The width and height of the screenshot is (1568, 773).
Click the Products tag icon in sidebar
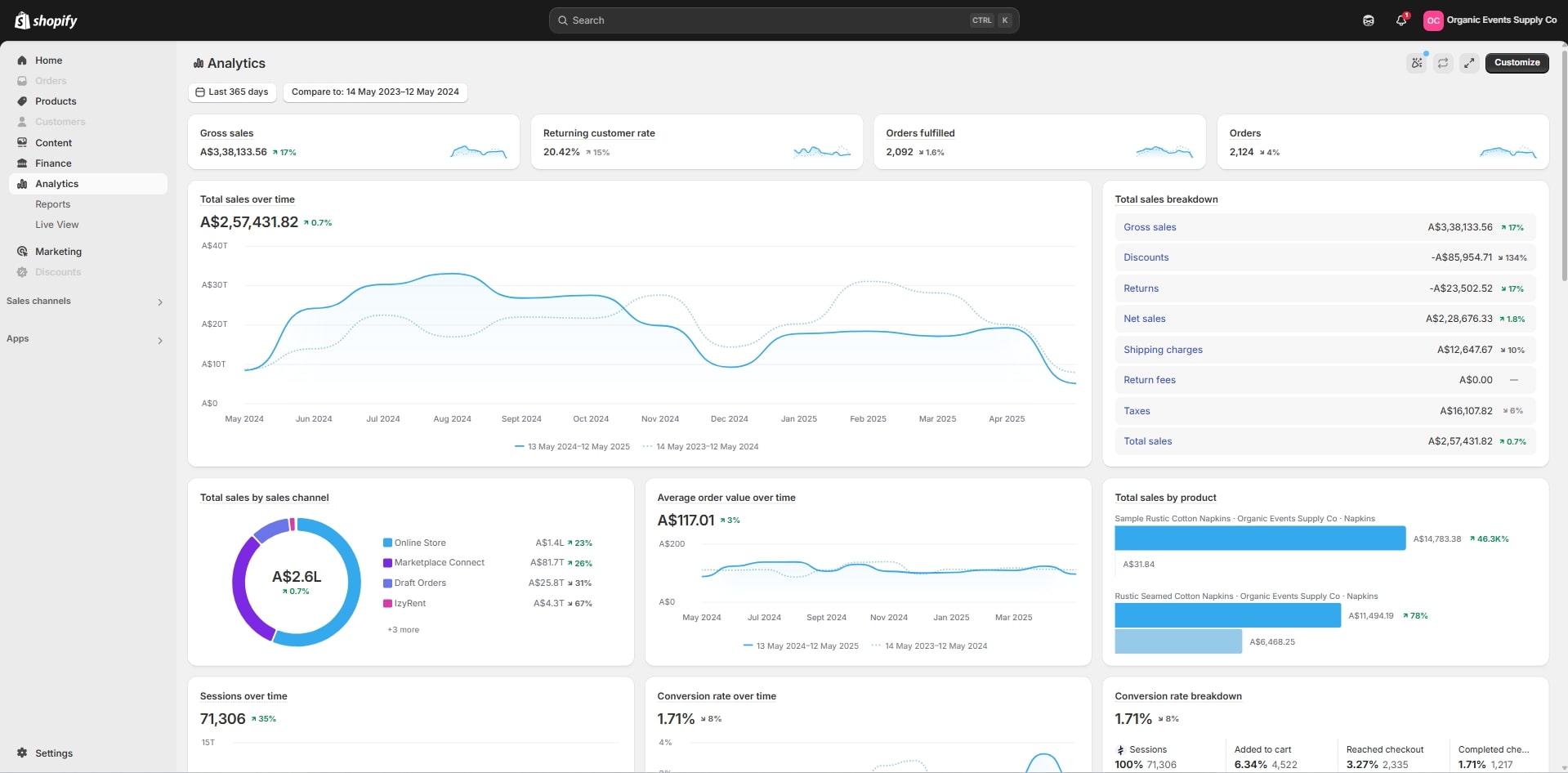click(22, 101)
